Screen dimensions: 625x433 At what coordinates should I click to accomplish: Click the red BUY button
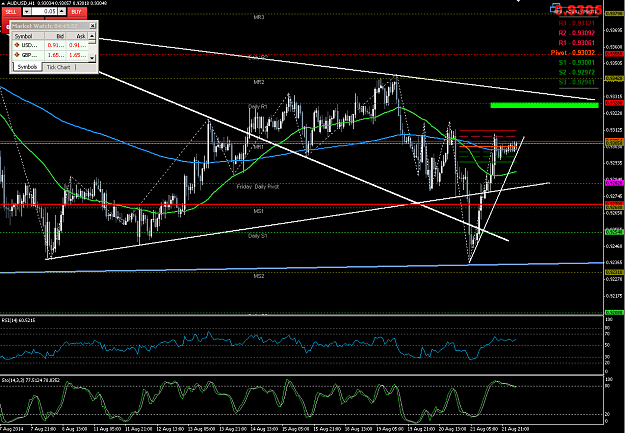pos(76,12)
